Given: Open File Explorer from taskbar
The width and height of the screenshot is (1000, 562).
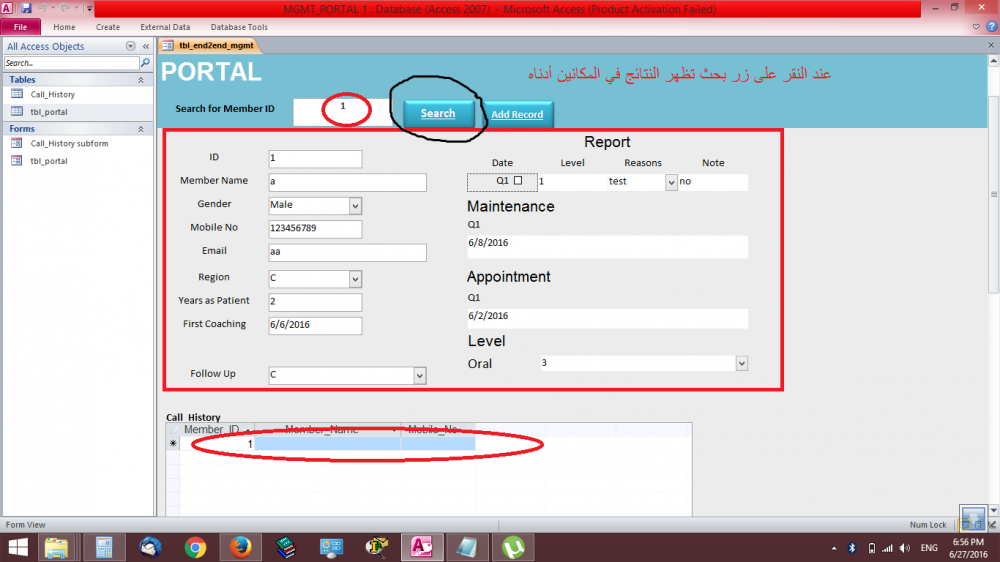Looking at the screenshot, I should [57, 547].
